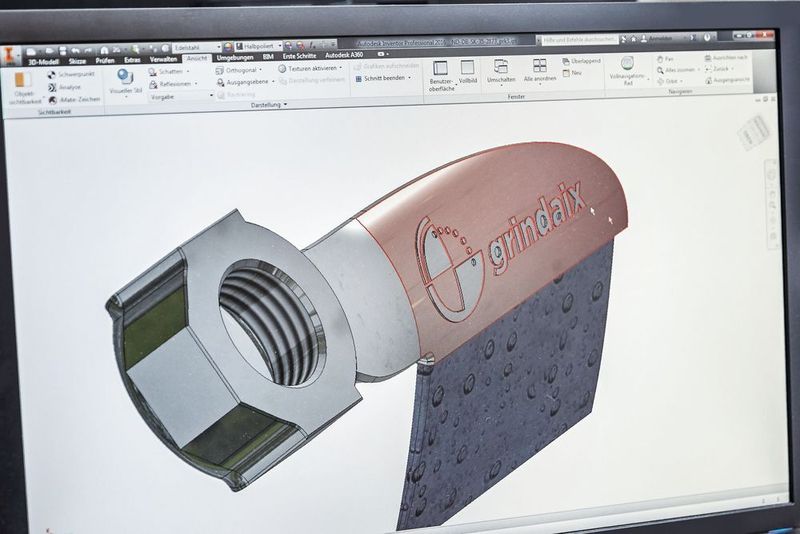Viewport: 800px width, 534px height.
Task: Select the Ansicht tab
Action: tap(197, 59)
